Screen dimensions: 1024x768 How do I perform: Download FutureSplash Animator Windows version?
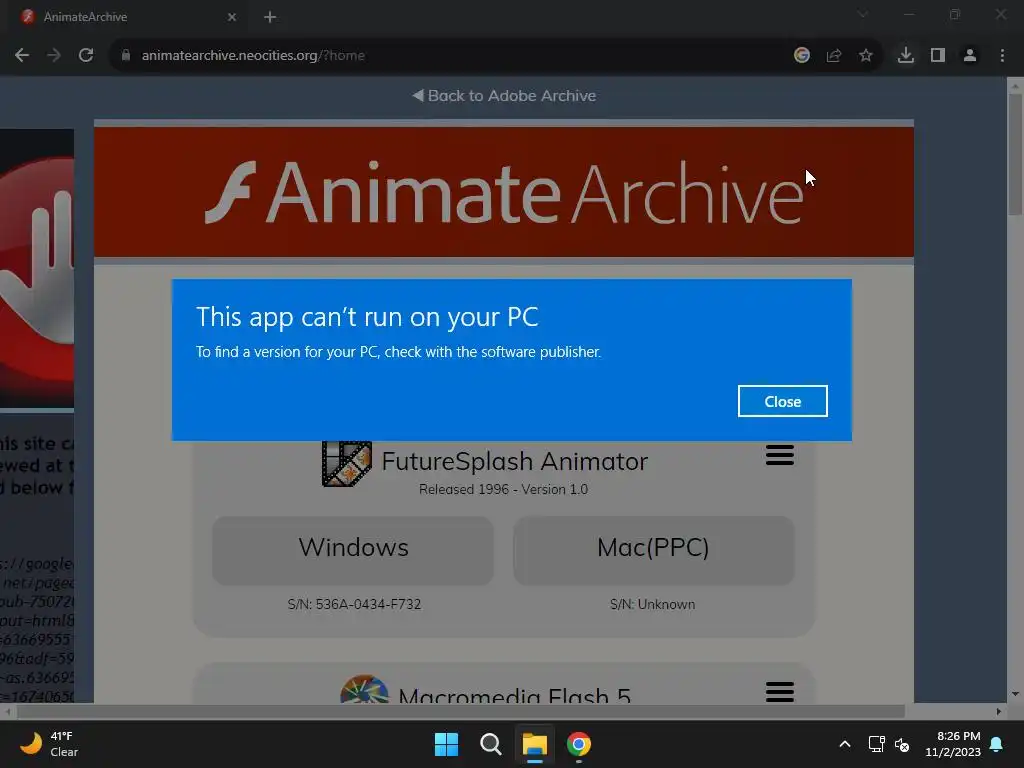(x=353, y=549)
